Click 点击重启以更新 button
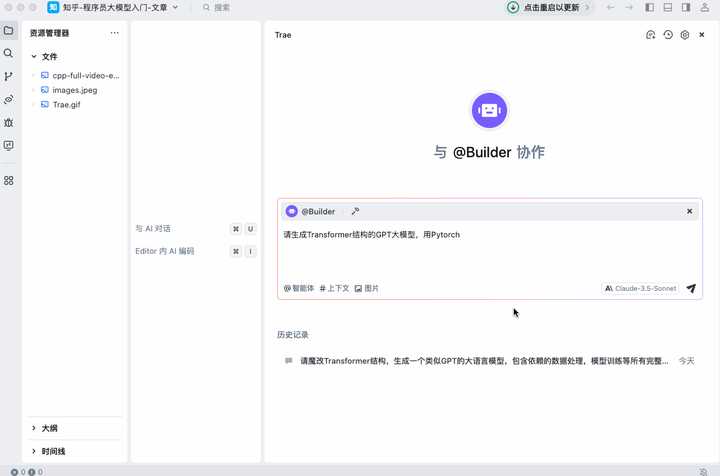Viewport: 720px width, 476px height. [x=551, y=7]
